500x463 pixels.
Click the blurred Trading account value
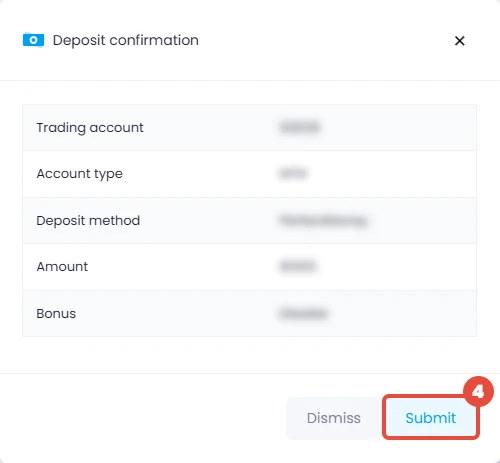click(300, 127)
